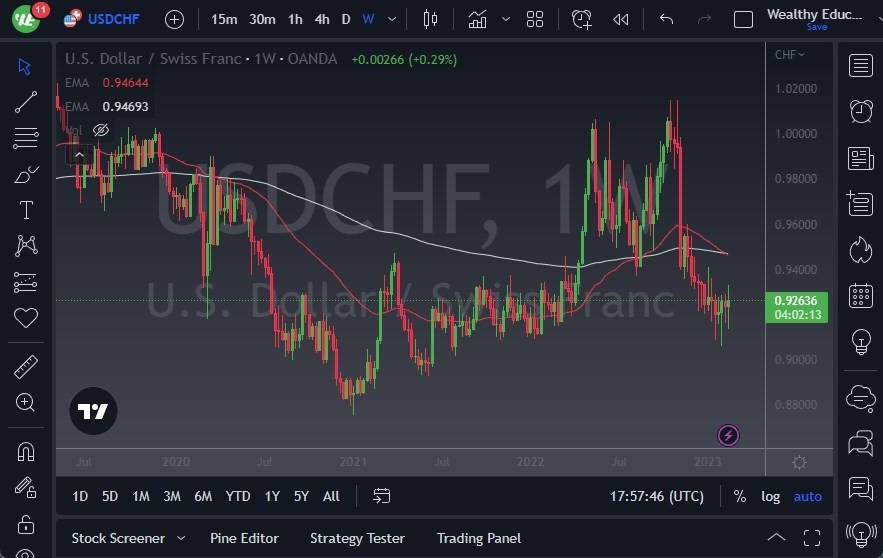Open the ideas lightbulb panel
The width and height of the screenshot is (883, 558).
860,341
